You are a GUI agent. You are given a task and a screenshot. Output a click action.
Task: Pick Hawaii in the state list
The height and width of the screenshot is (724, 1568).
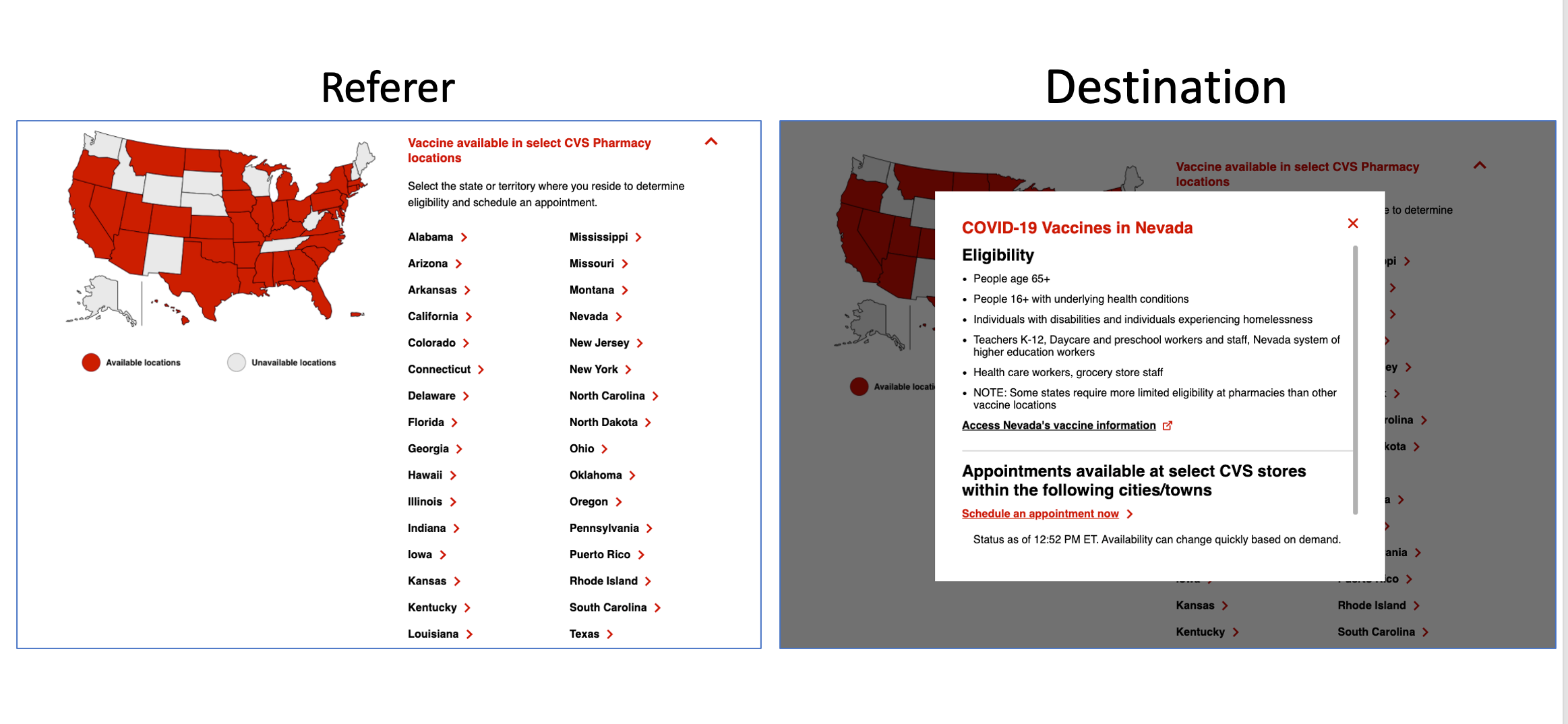pos(425,475)
